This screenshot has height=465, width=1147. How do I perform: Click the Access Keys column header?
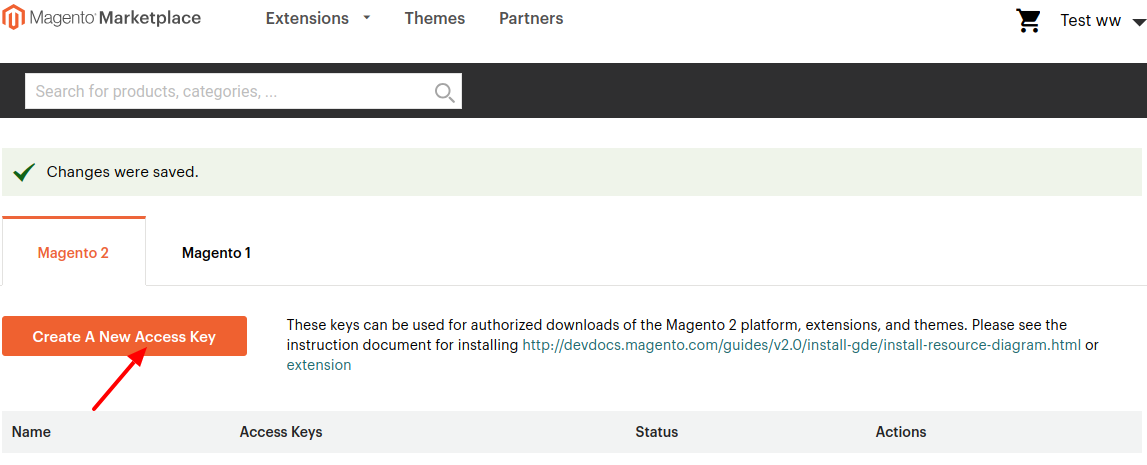(x=281, y=432)
